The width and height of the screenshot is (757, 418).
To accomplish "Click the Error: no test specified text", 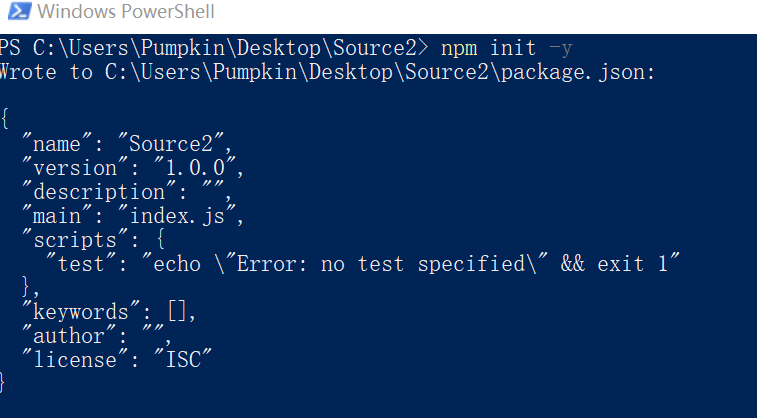I will (380, 264).
